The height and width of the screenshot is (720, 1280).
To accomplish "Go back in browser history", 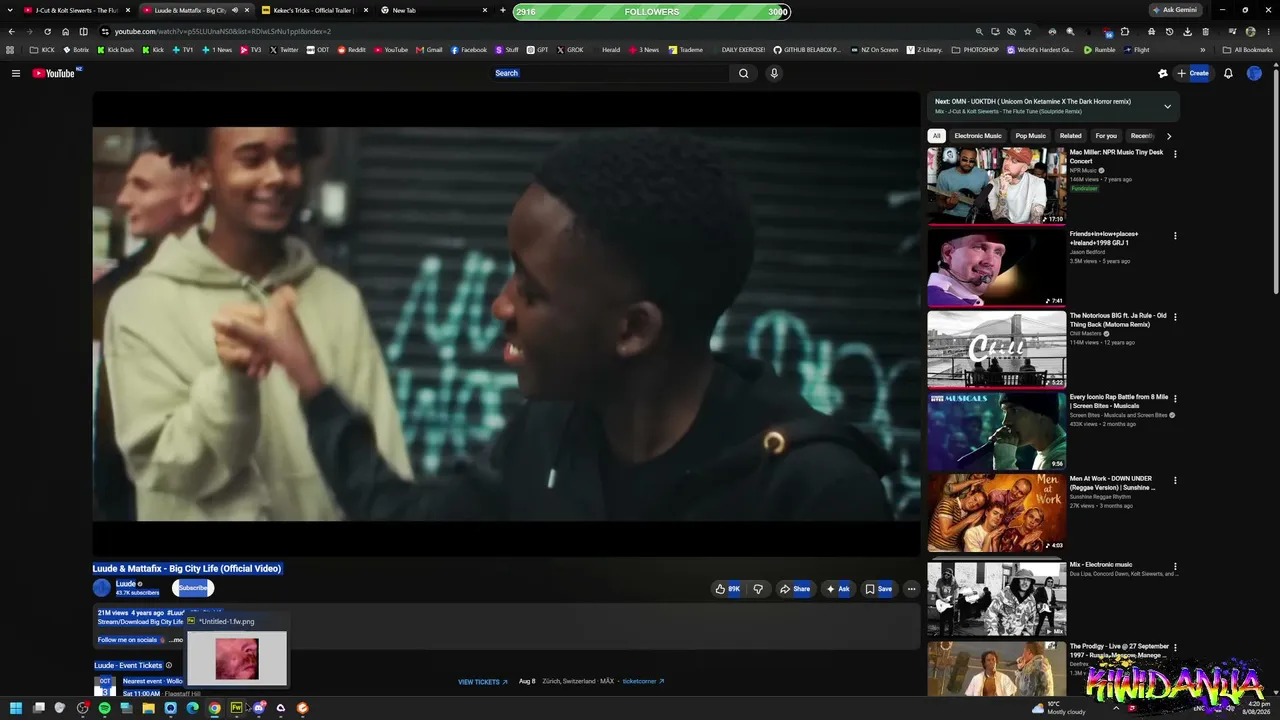I will click(12, 31).
